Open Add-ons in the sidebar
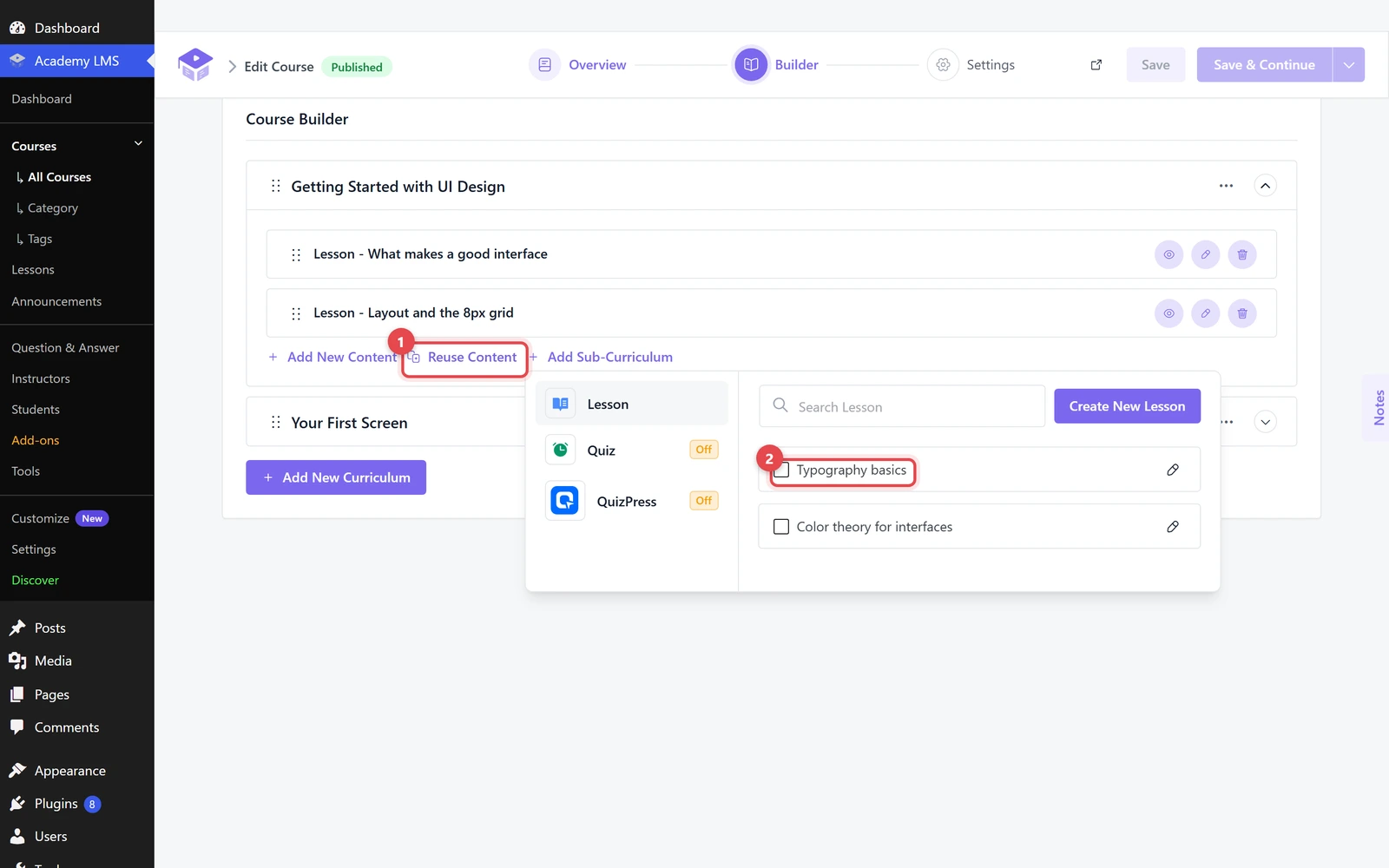Image resolution: width=1389 pixels, height=868 pixels. (x=36, y=440)
